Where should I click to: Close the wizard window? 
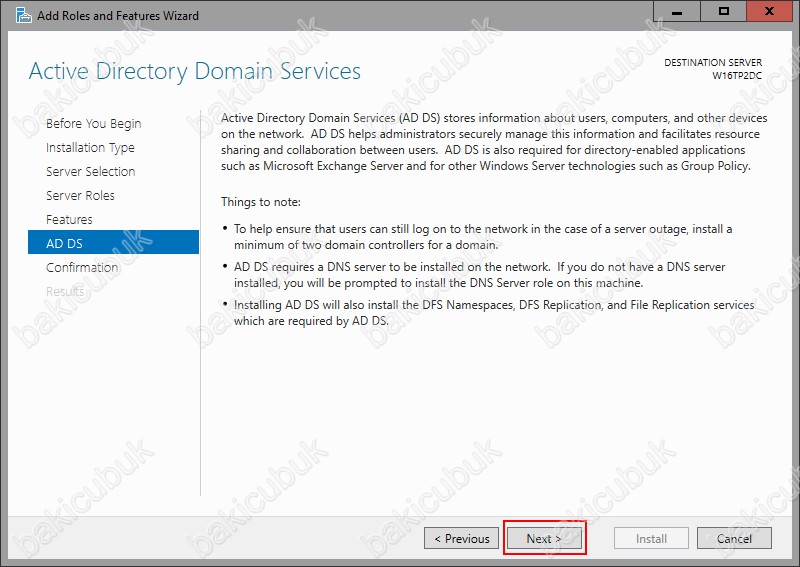769,11
